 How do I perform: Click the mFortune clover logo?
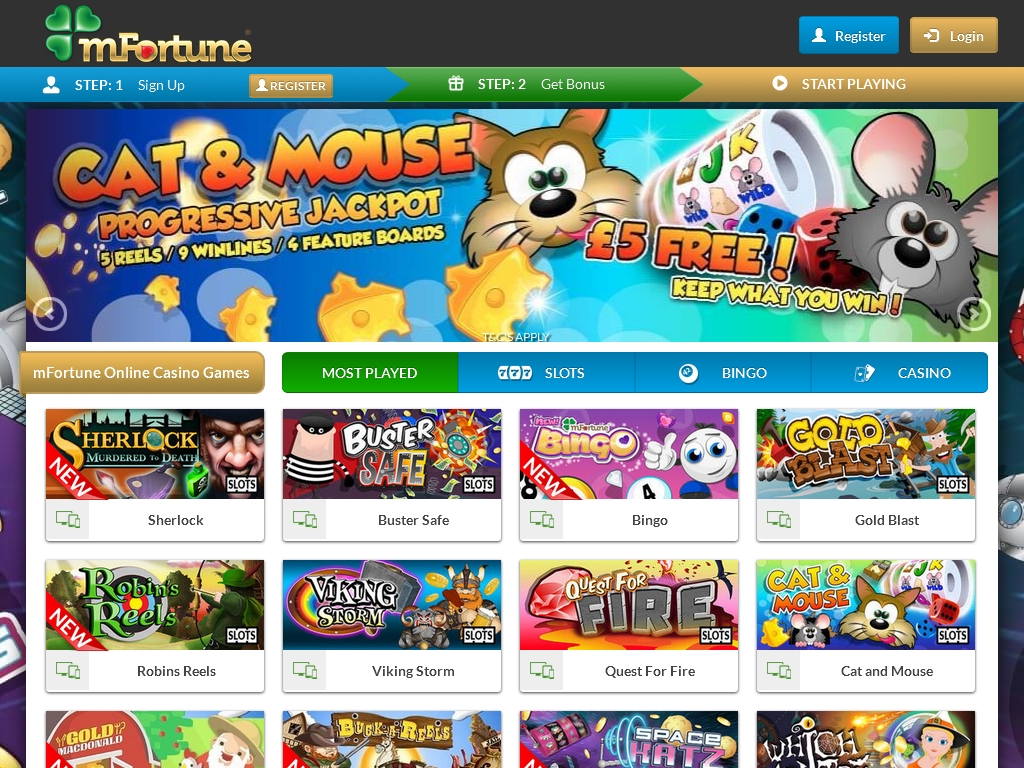point(148,34)
